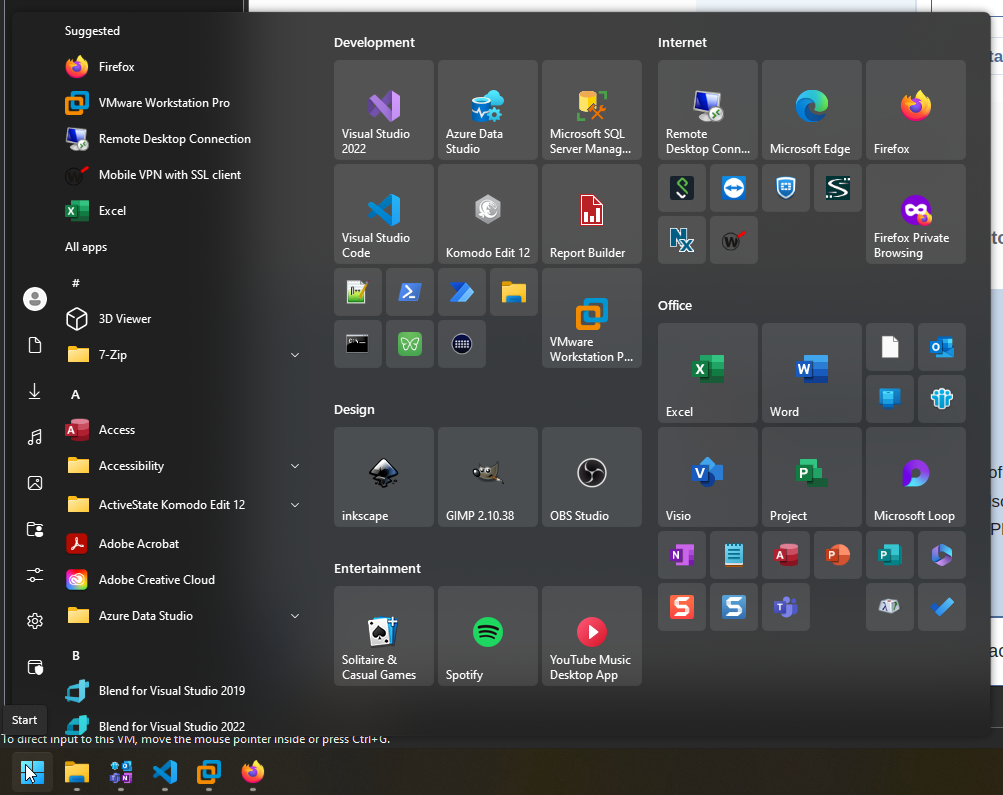This screenshot has width=1003, height=795.
Task: Open Mobile VPN with SSL client entry
Action: click(182, 175)
